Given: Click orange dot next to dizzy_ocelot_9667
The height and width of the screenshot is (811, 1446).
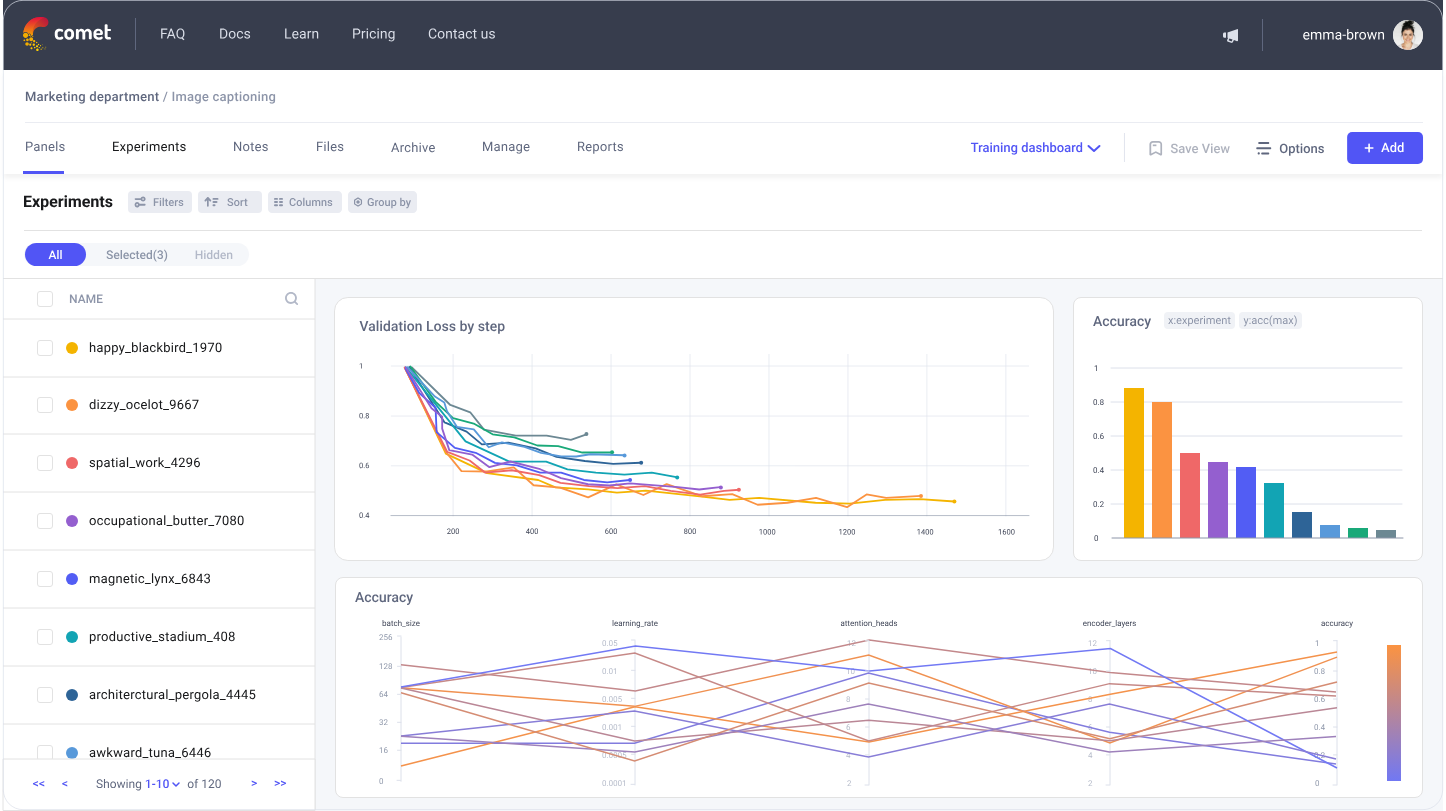Looking at the screenshot, I should coord(72,405).
